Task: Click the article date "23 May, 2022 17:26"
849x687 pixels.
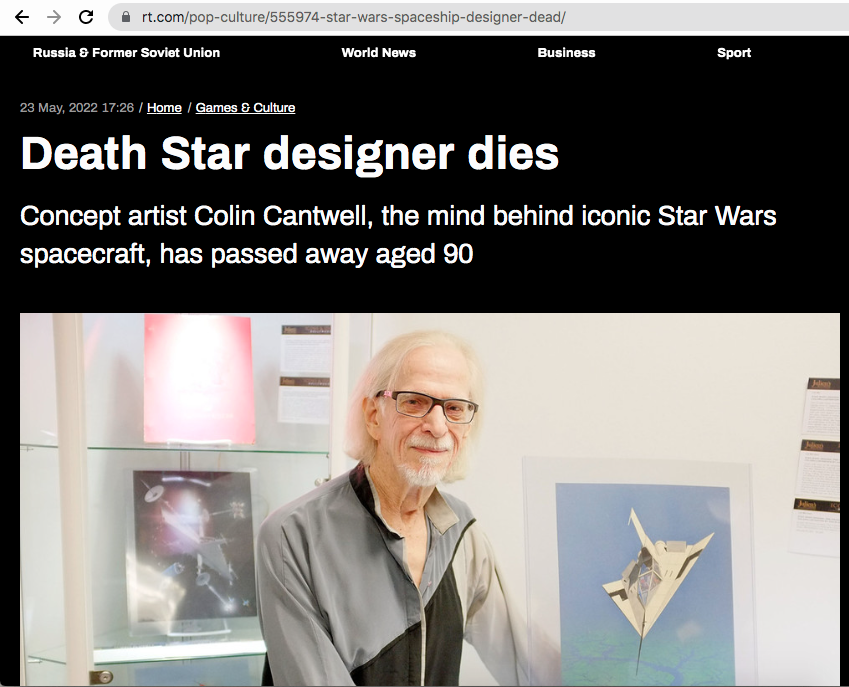Action: click(77, 108)
